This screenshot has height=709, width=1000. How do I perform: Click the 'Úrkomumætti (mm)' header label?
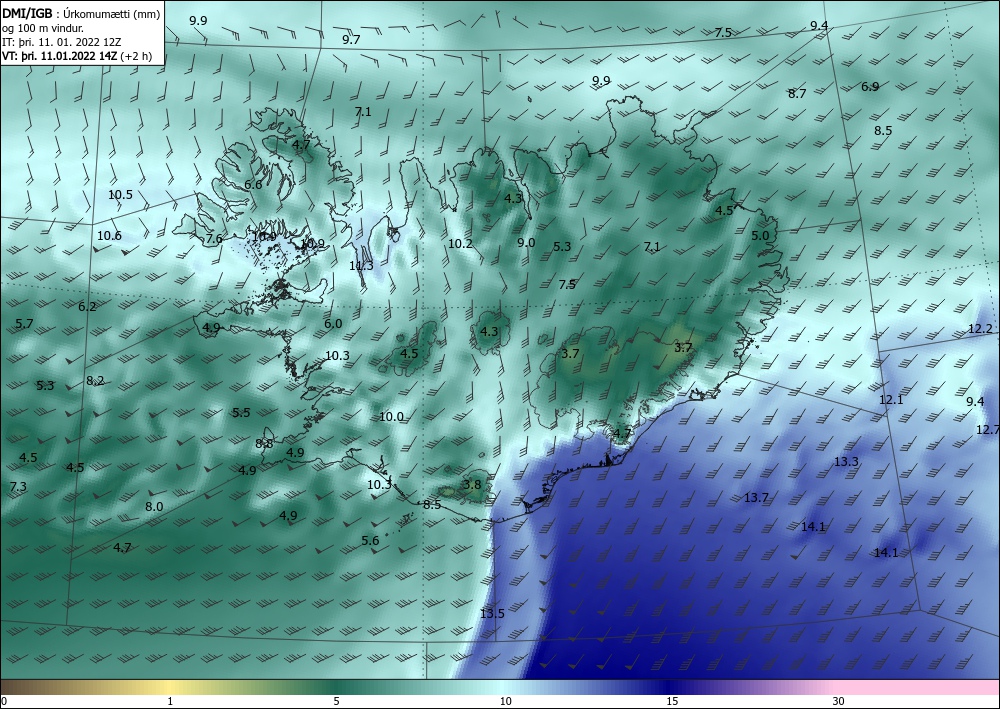pyautogui.click(x=112, y=15)
